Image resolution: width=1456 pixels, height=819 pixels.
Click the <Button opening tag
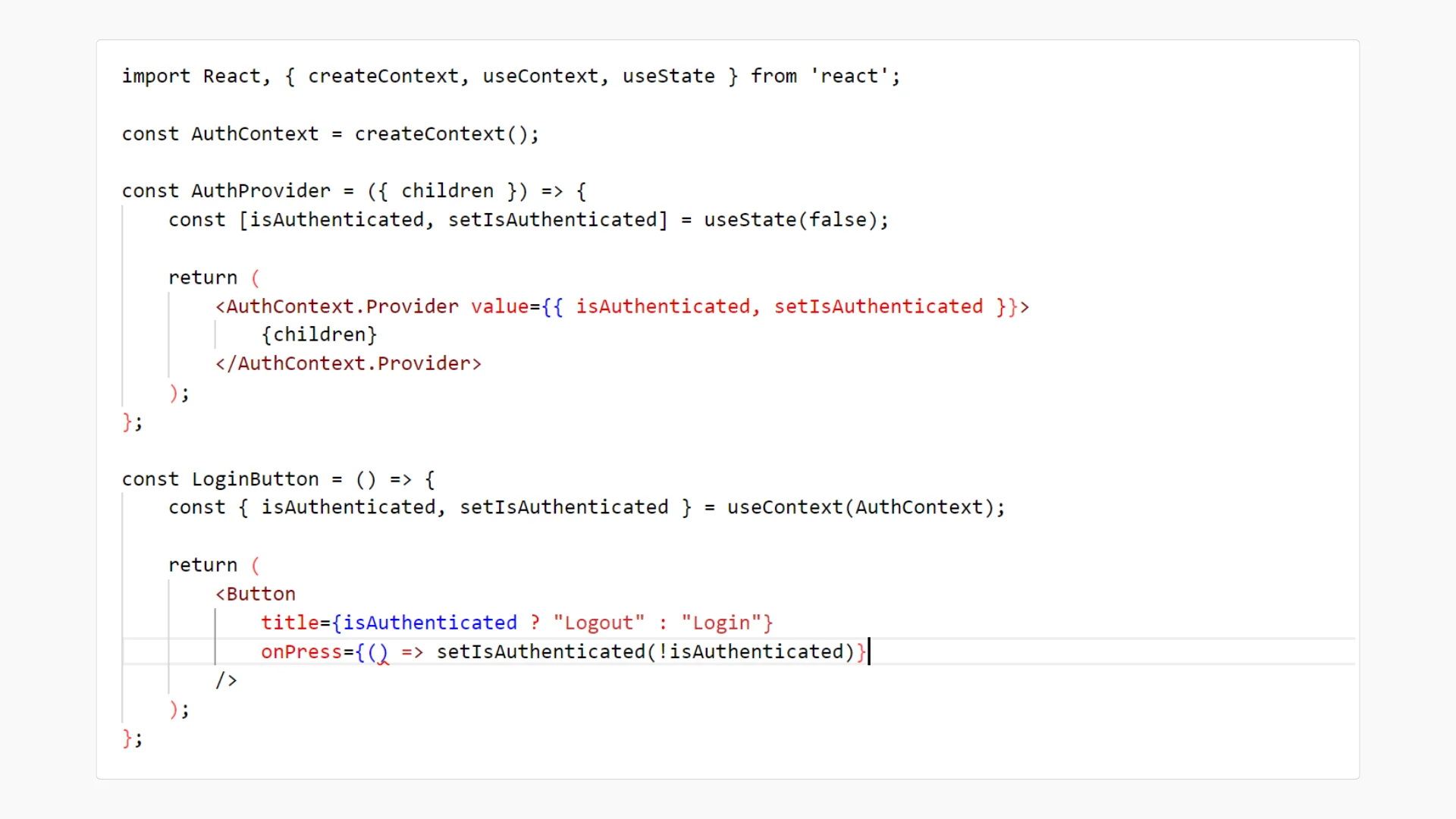pos(256,594)
